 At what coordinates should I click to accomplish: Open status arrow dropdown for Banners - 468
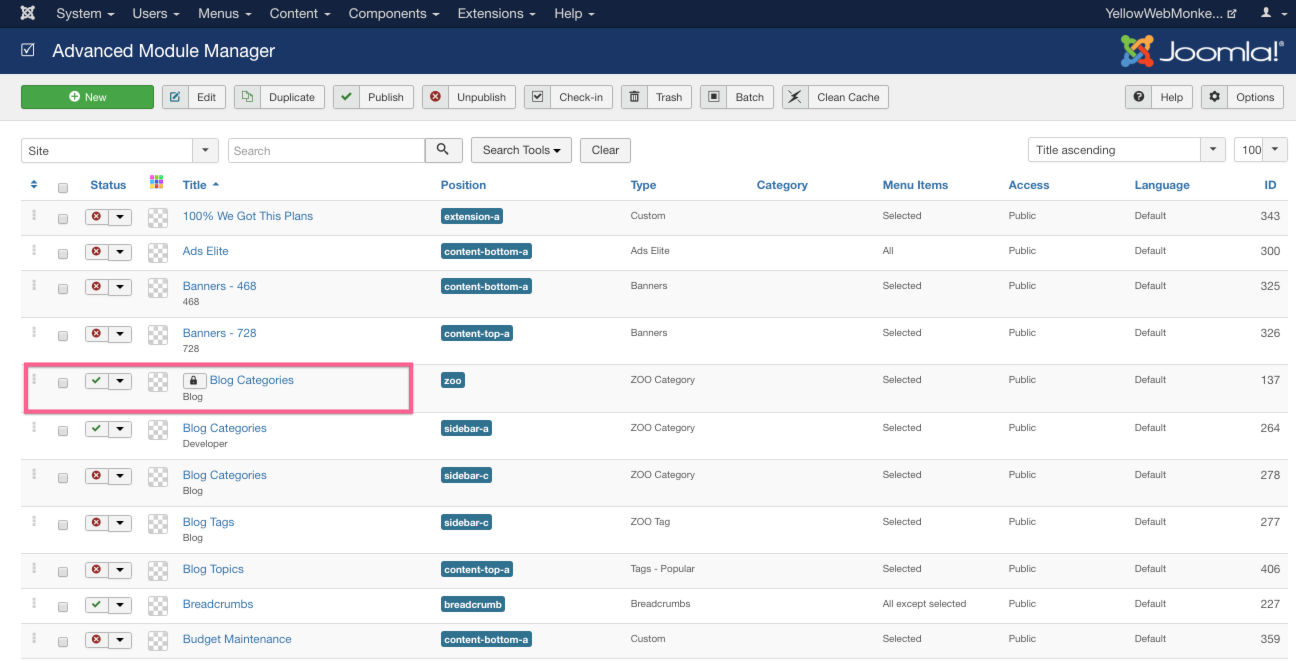pos(120,287)
